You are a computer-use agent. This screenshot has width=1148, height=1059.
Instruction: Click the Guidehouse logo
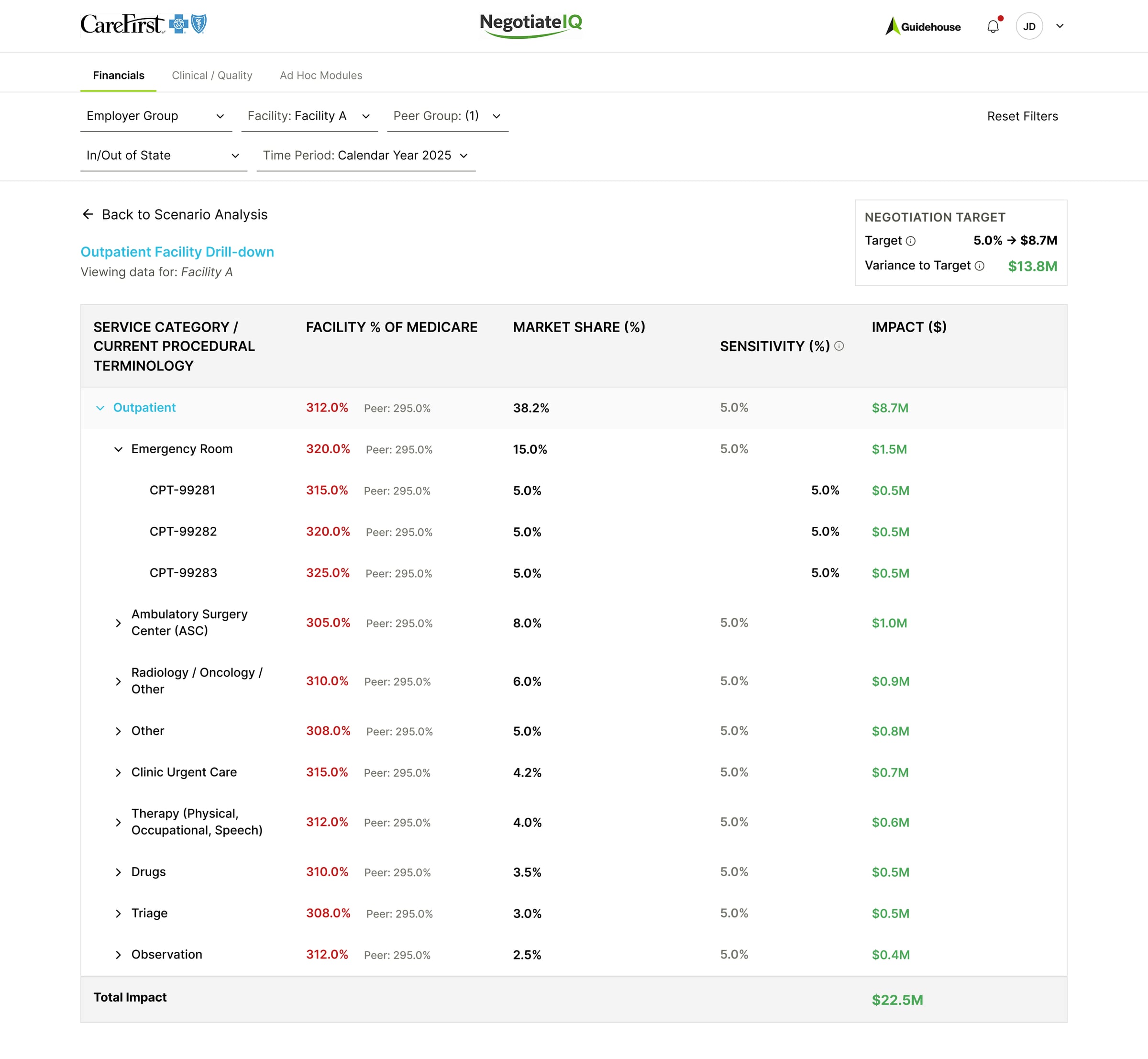point(923,26)
